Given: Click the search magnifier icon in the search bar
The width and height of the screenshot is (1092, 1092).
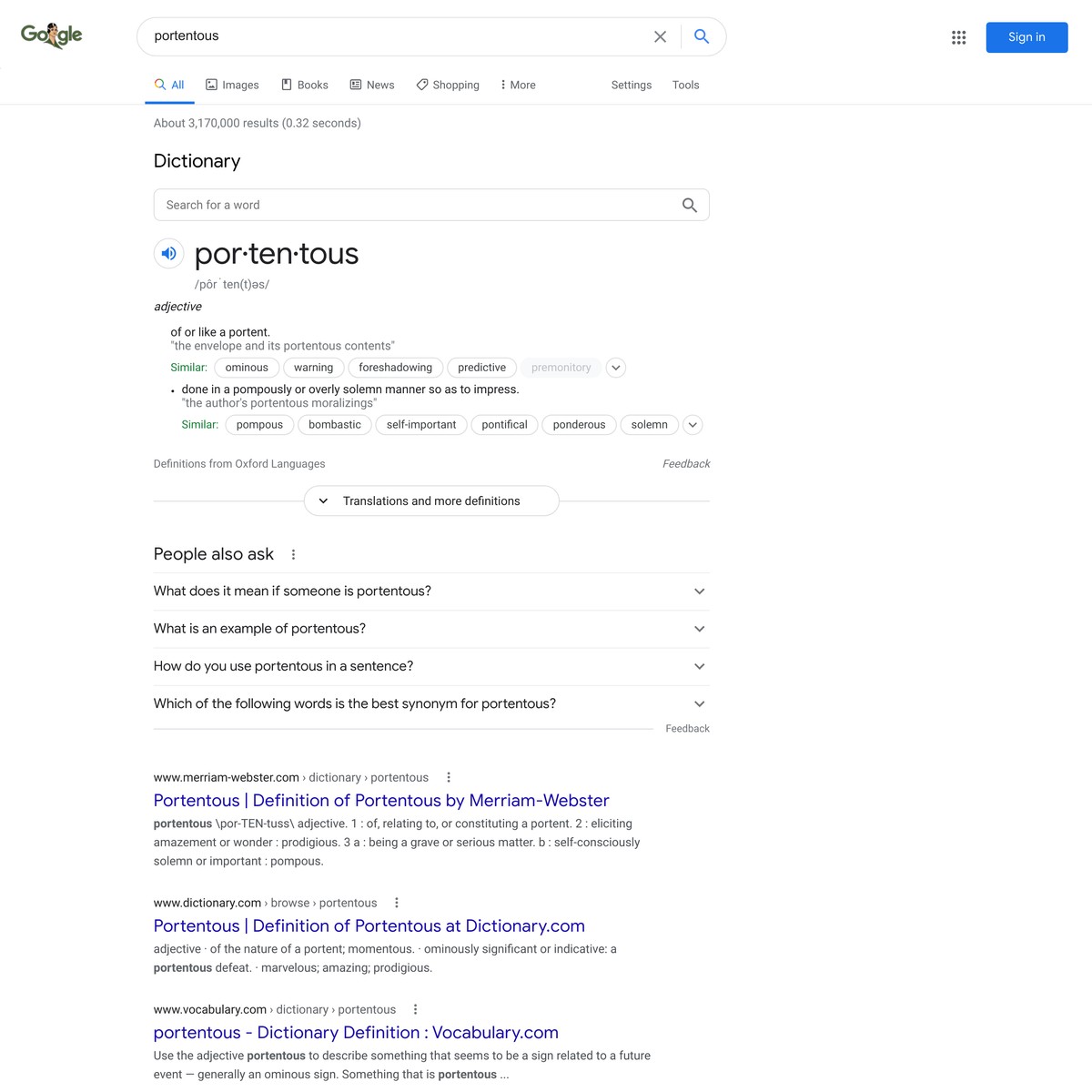Looking at the screenshot, I should coord(701,36).
